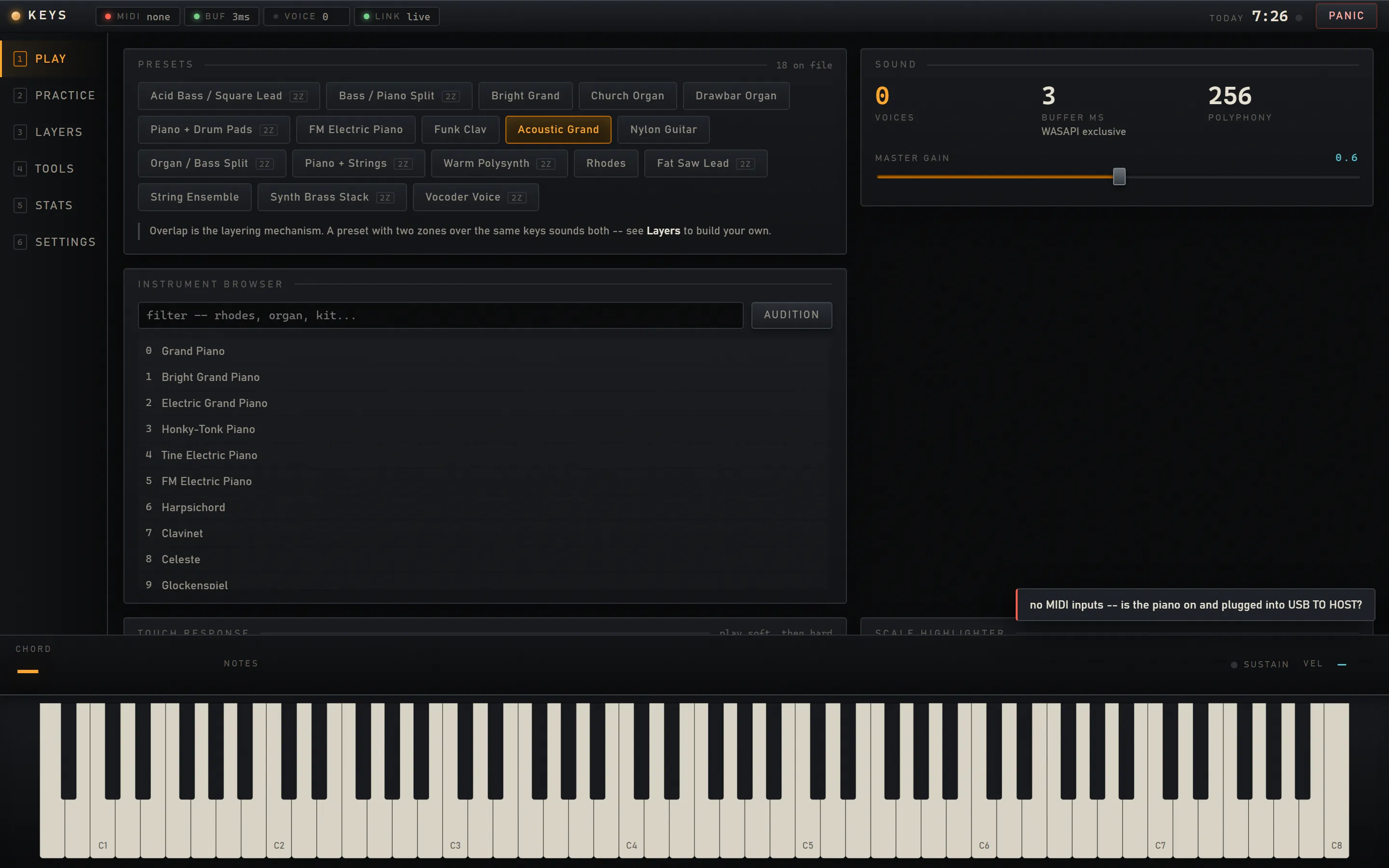Switch to the Practice section
This screenshot has width=1389, height=868.
click(x=54, y=95)
